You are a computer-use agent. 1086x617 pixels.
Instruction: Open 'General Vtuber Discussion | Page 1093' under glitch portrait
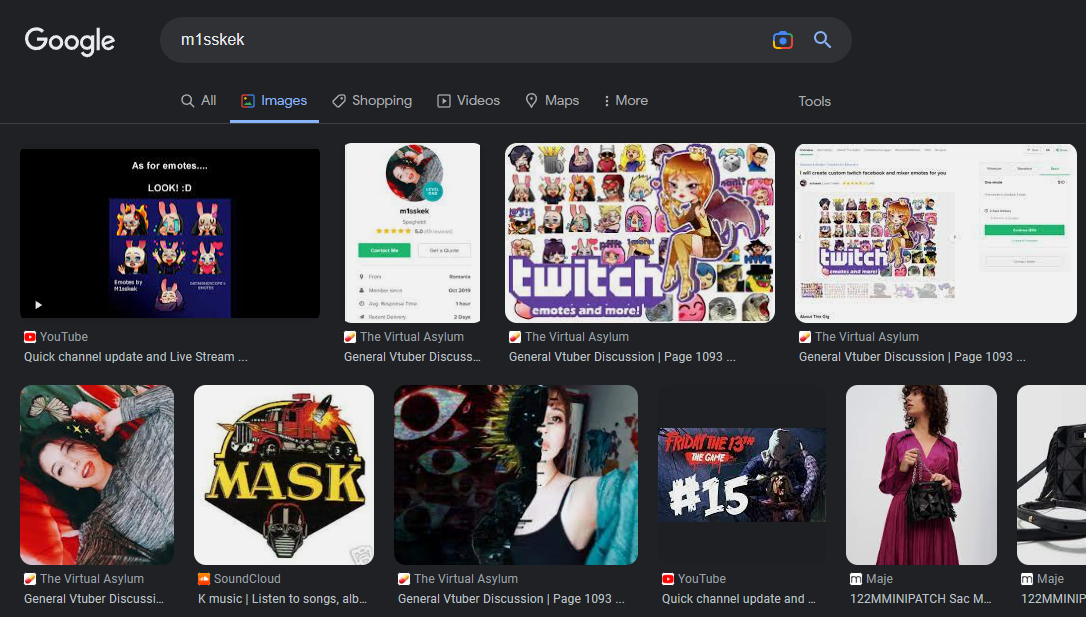point(511,599)
